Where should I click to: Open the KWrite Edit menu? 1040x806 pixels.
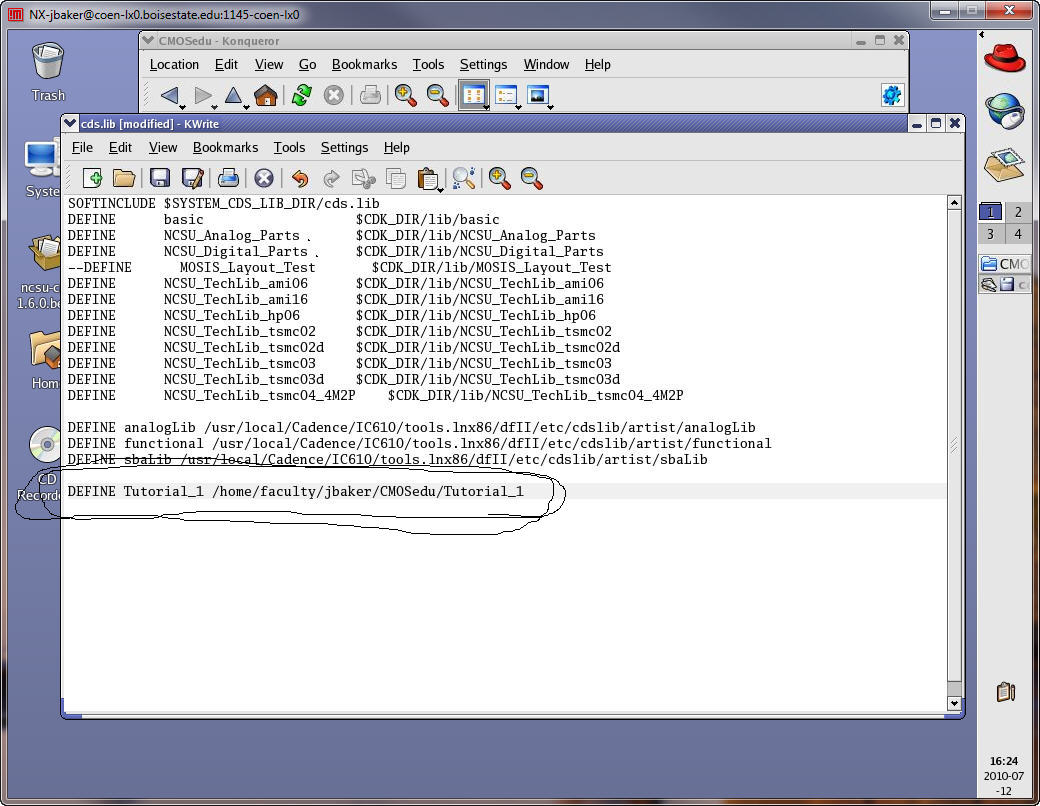(120, 147)
